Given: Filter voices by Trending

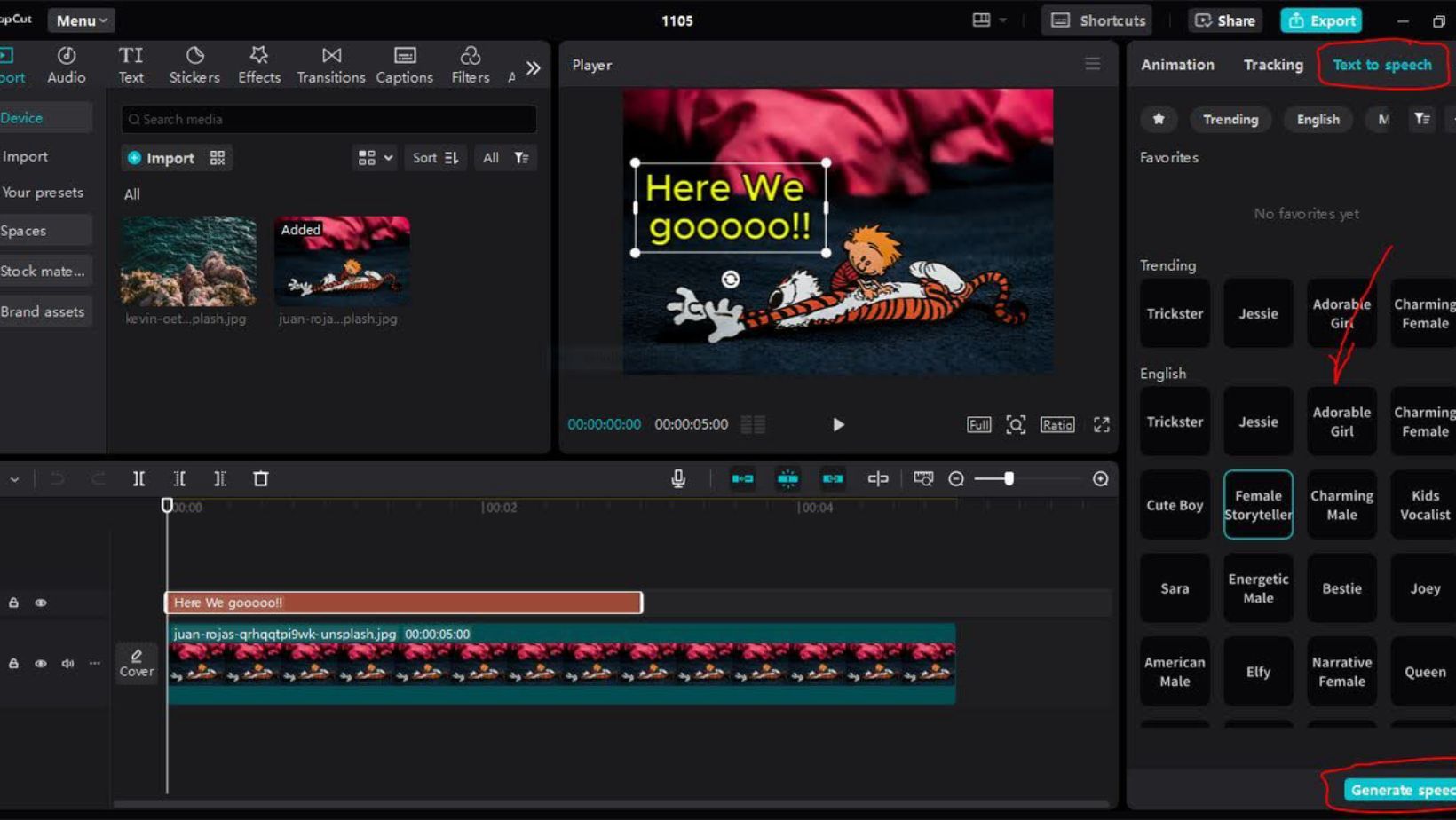Looking at the screenshot, I should (x=1230, y=119).
